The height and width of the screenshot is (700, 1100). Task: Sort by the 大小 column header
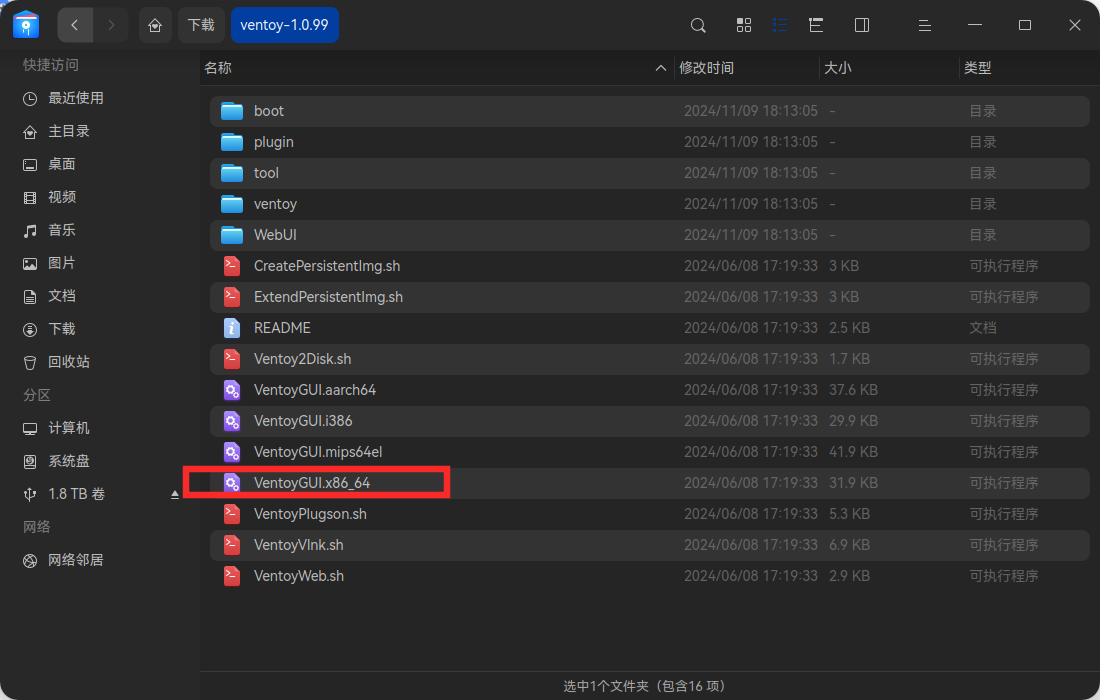click(x=837, y=68)
